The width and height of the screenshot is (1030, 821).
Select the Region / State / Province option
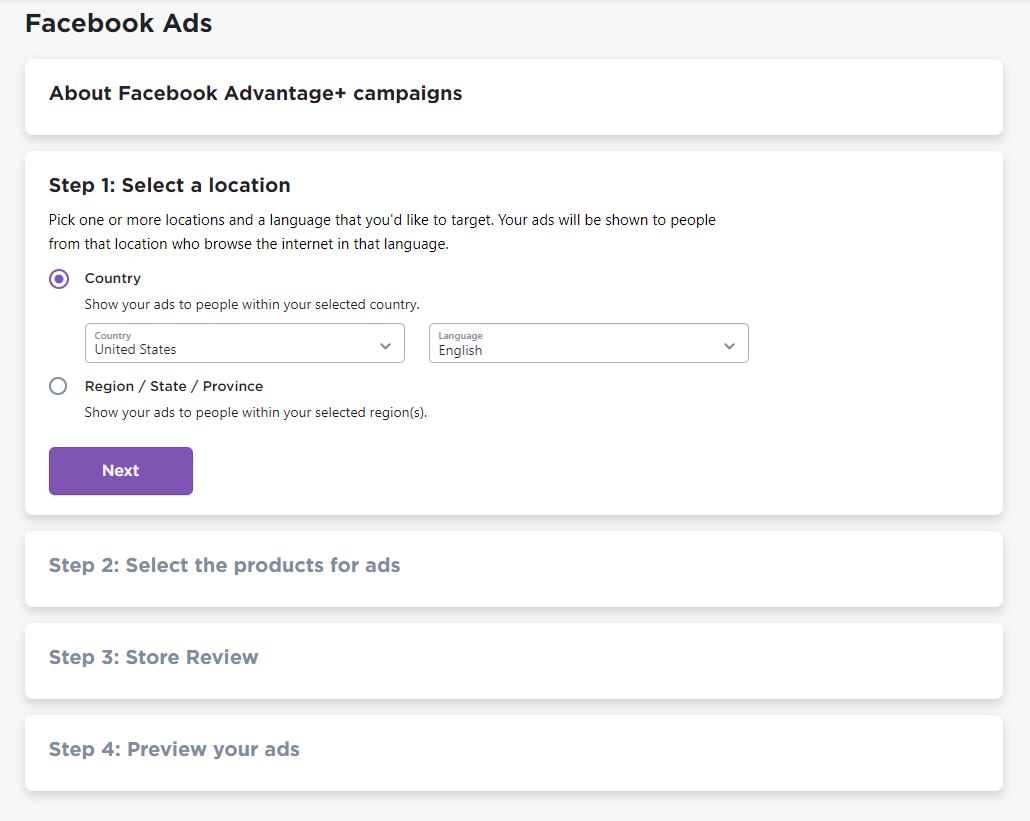tap(58, 386)
